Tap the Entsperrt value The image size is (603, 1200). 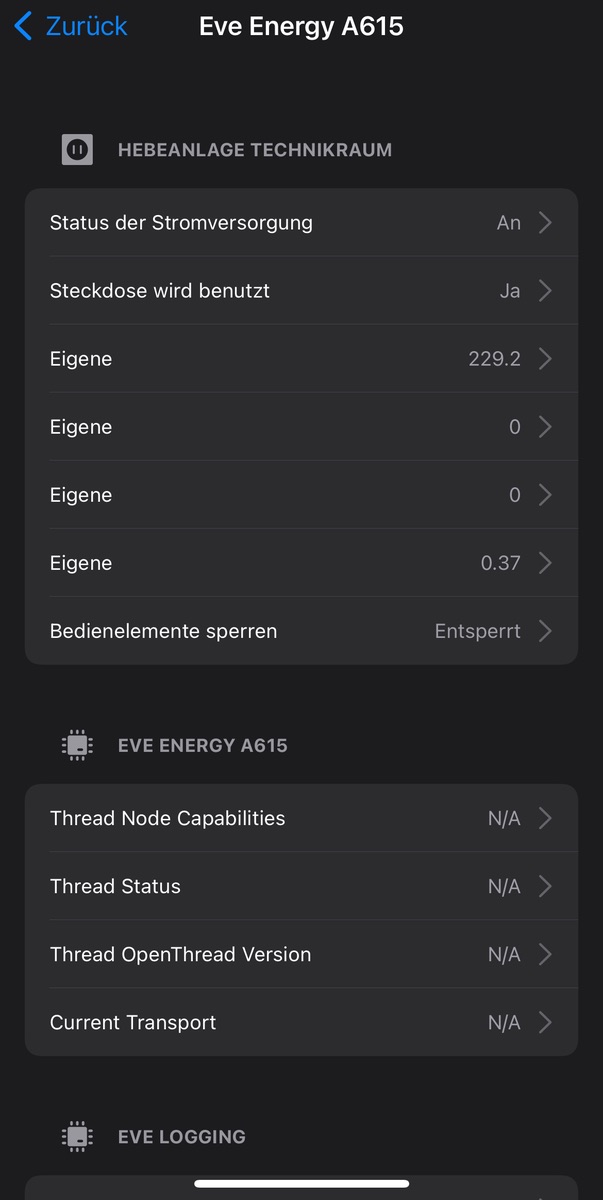(477, 631)
